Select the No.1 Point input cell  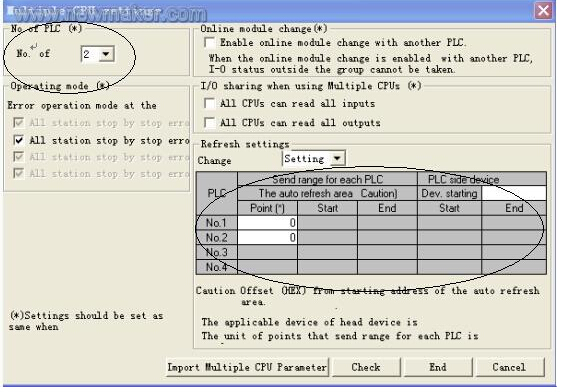[267, 223]
